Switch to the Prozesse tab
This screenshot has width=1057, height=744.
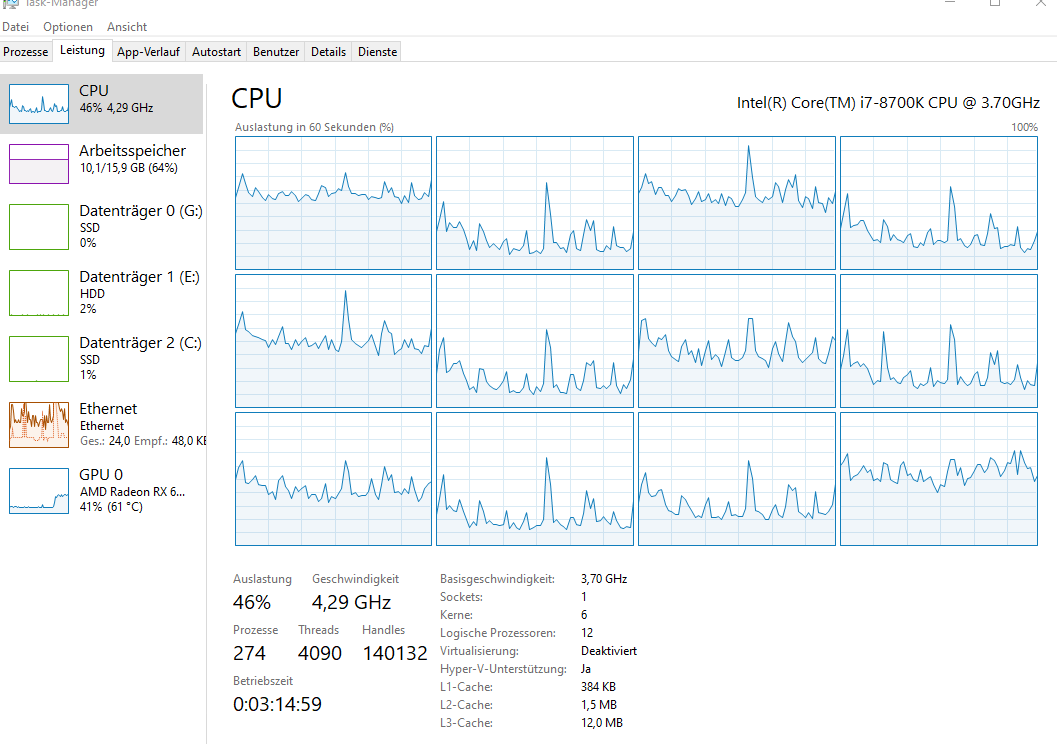(26, 52)
